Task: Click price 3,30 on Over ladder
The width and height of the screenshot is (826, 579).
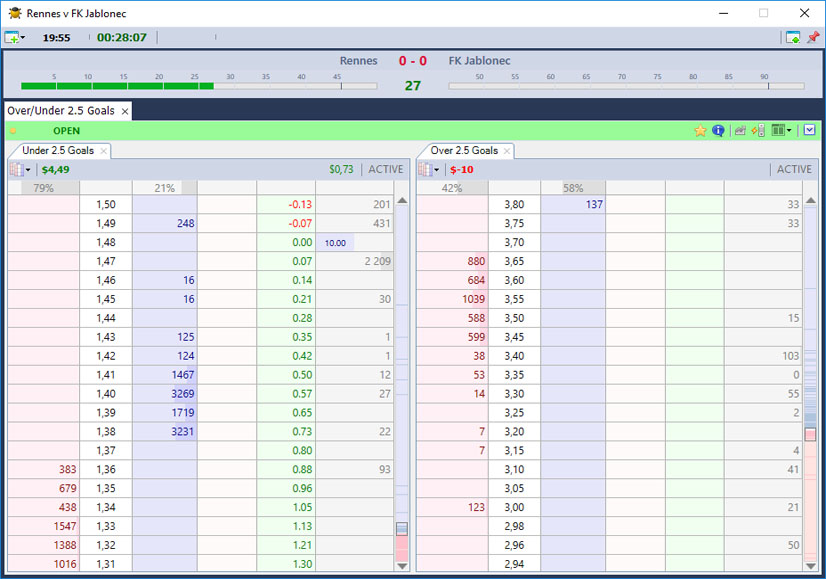Action: pyautogui.click(x=514, y=394)
